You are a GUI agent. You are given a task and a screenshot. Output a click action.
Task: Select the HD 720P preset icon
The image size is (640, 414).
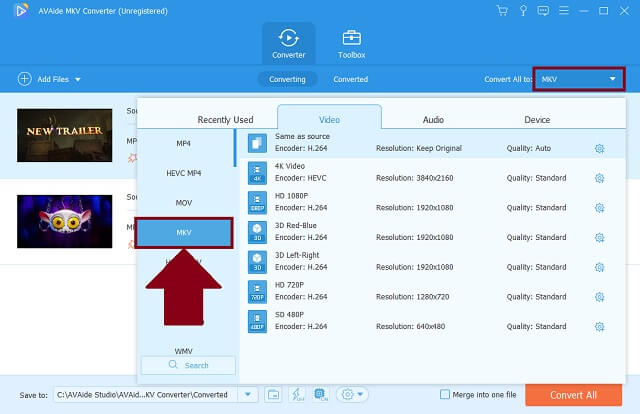tap(257, 292)
